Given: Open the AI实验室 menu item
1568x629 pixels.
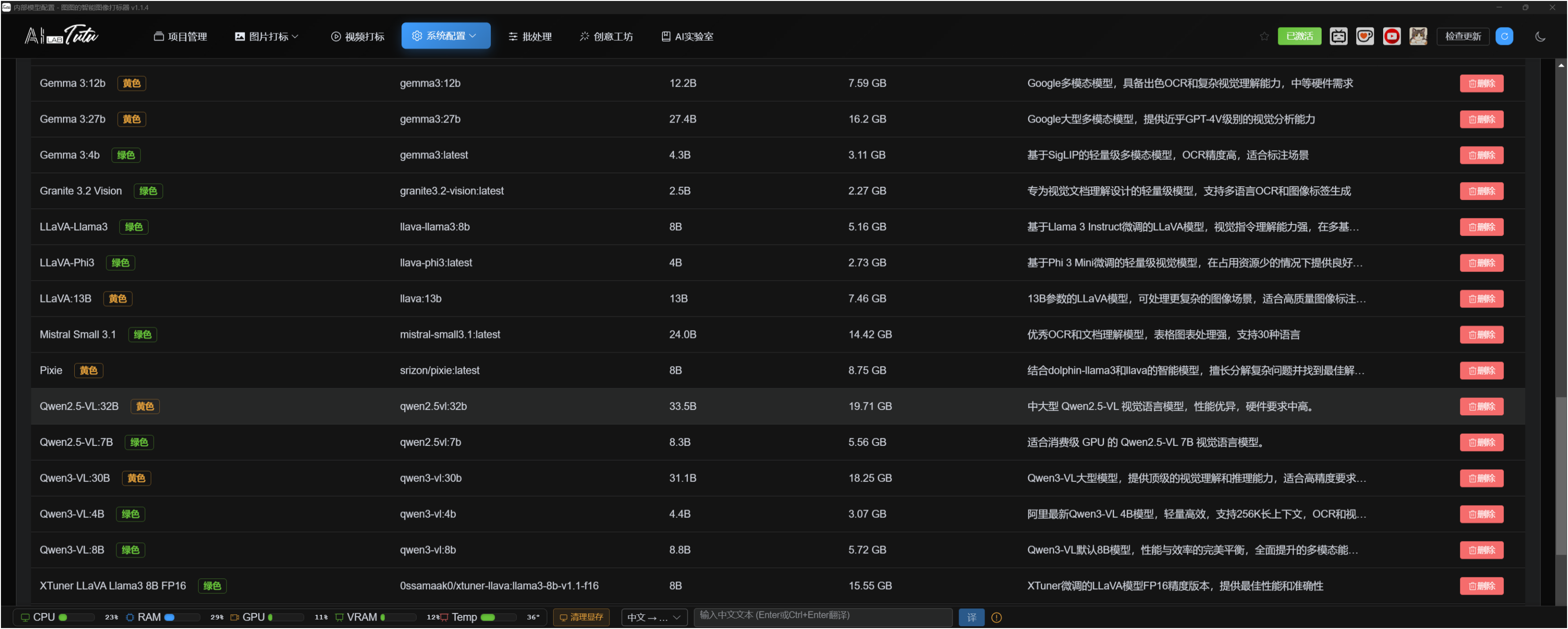Looking at the screenshot, I should (x=687, y=36).
